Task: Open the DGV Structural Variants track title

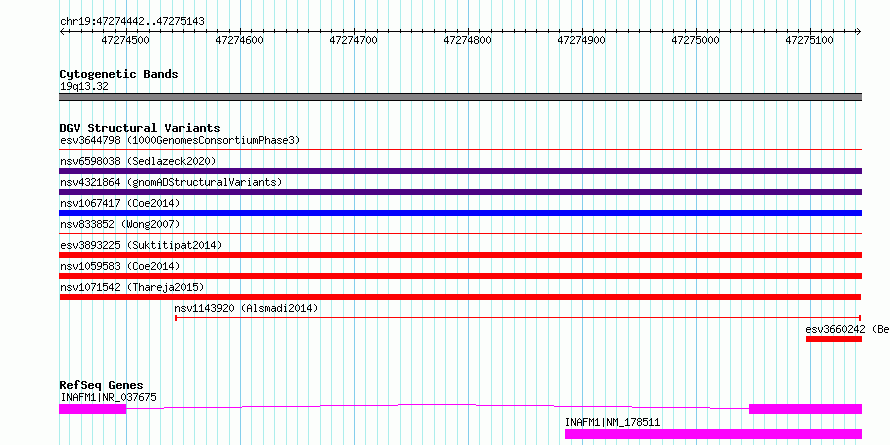Action: coord(140,128)
